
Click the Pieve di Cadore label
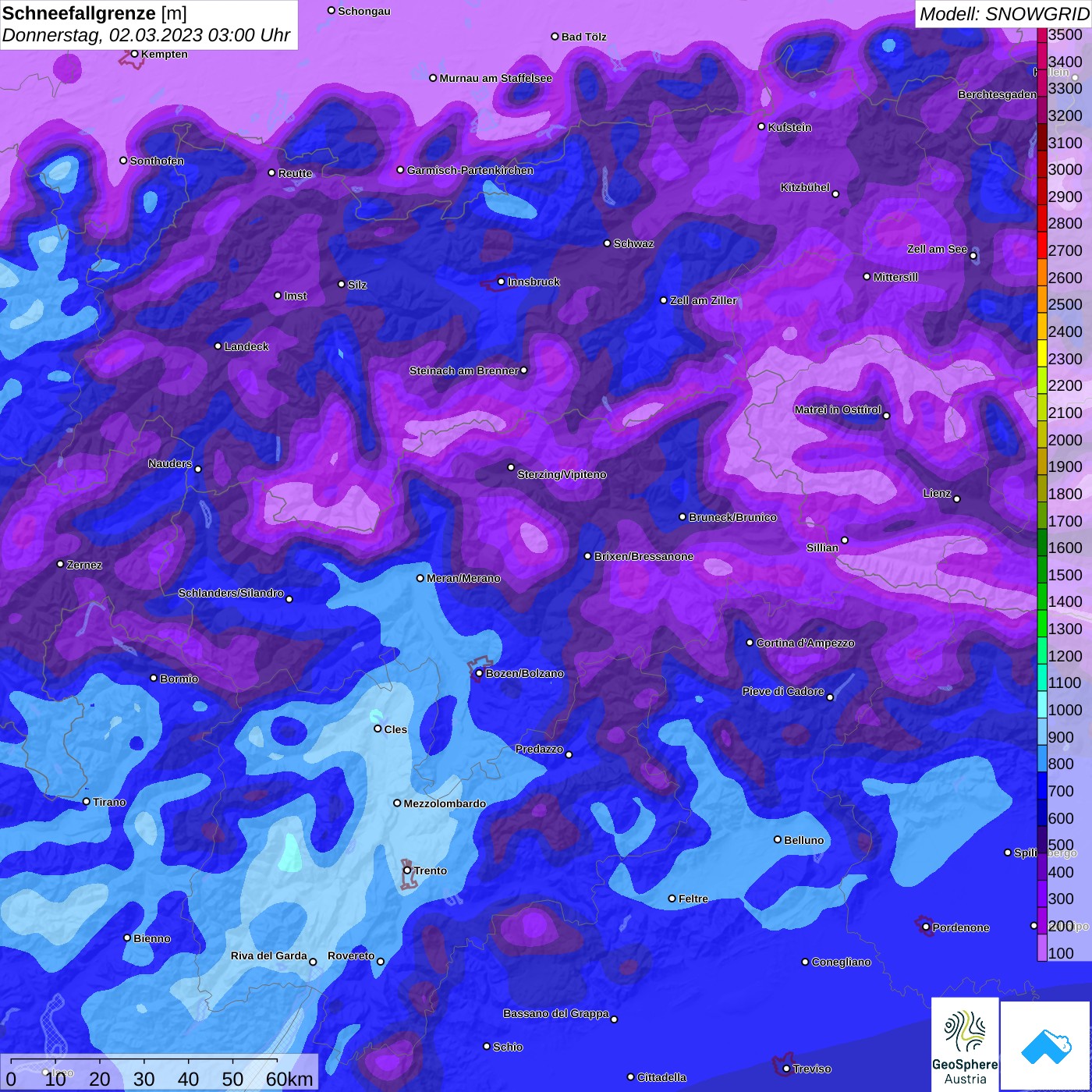click(783, 691)
